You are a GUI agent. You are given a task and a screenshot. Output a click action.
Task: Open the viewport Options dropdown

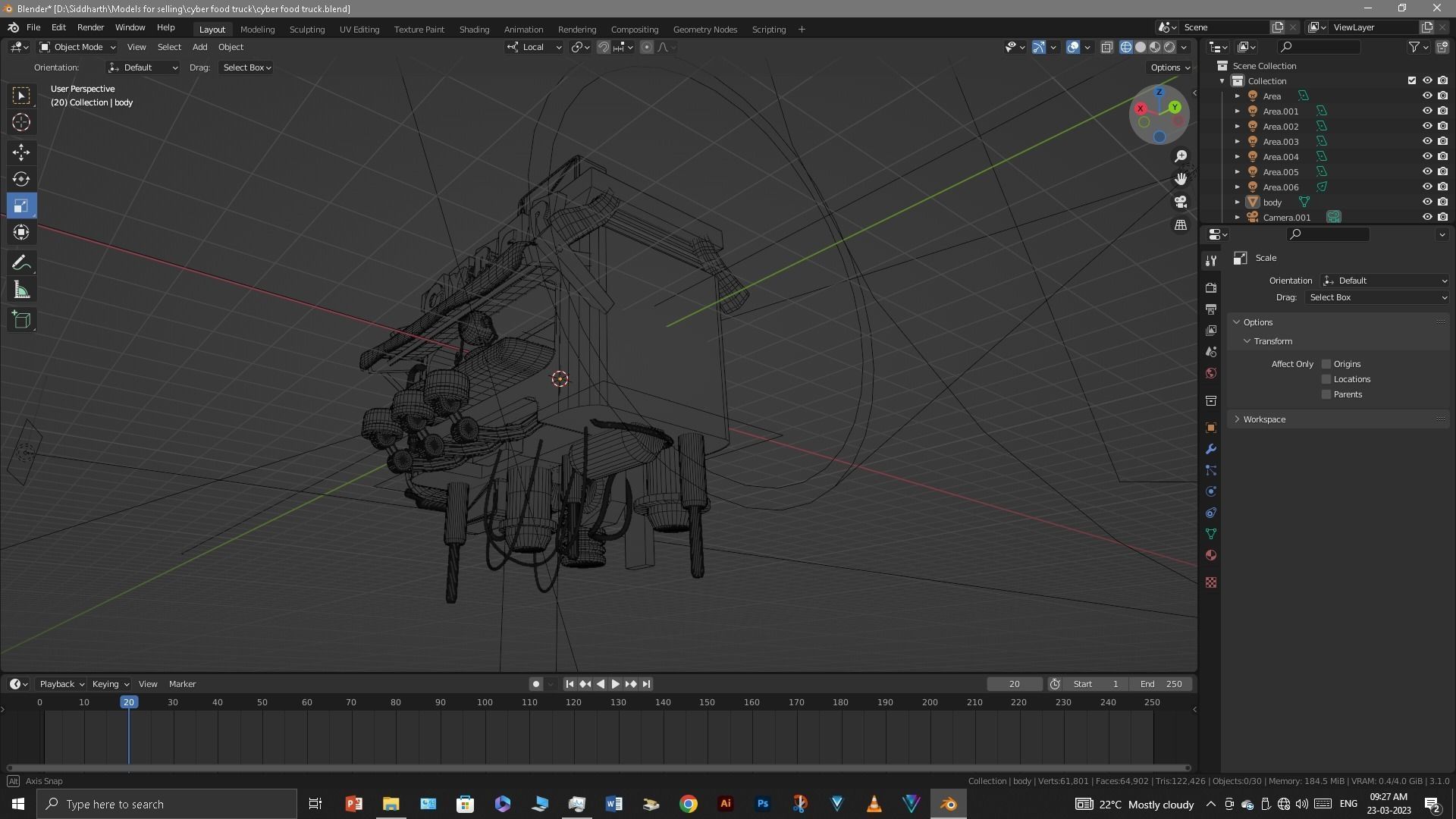click(x=1170, y=67)
